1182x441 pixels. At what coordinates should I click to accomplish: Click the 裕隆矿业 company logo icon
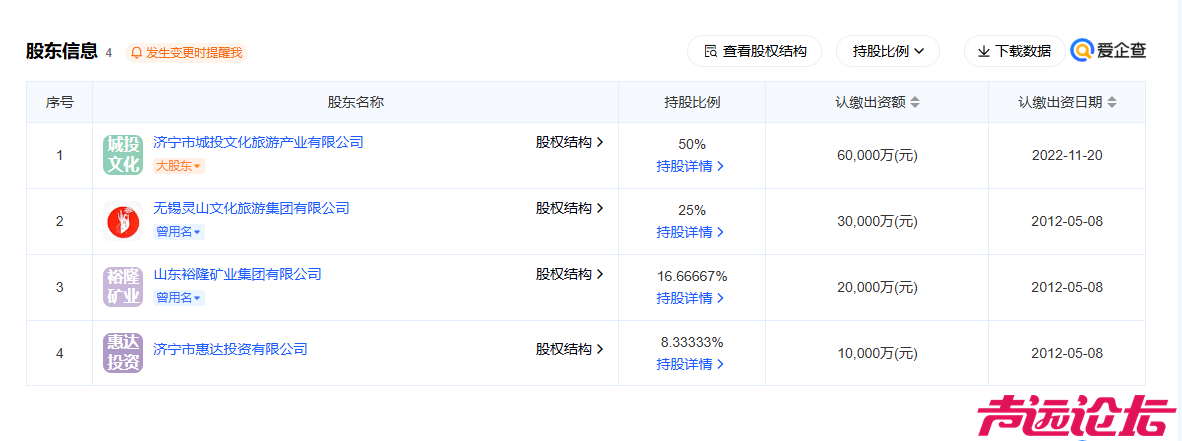coord(123,287)
